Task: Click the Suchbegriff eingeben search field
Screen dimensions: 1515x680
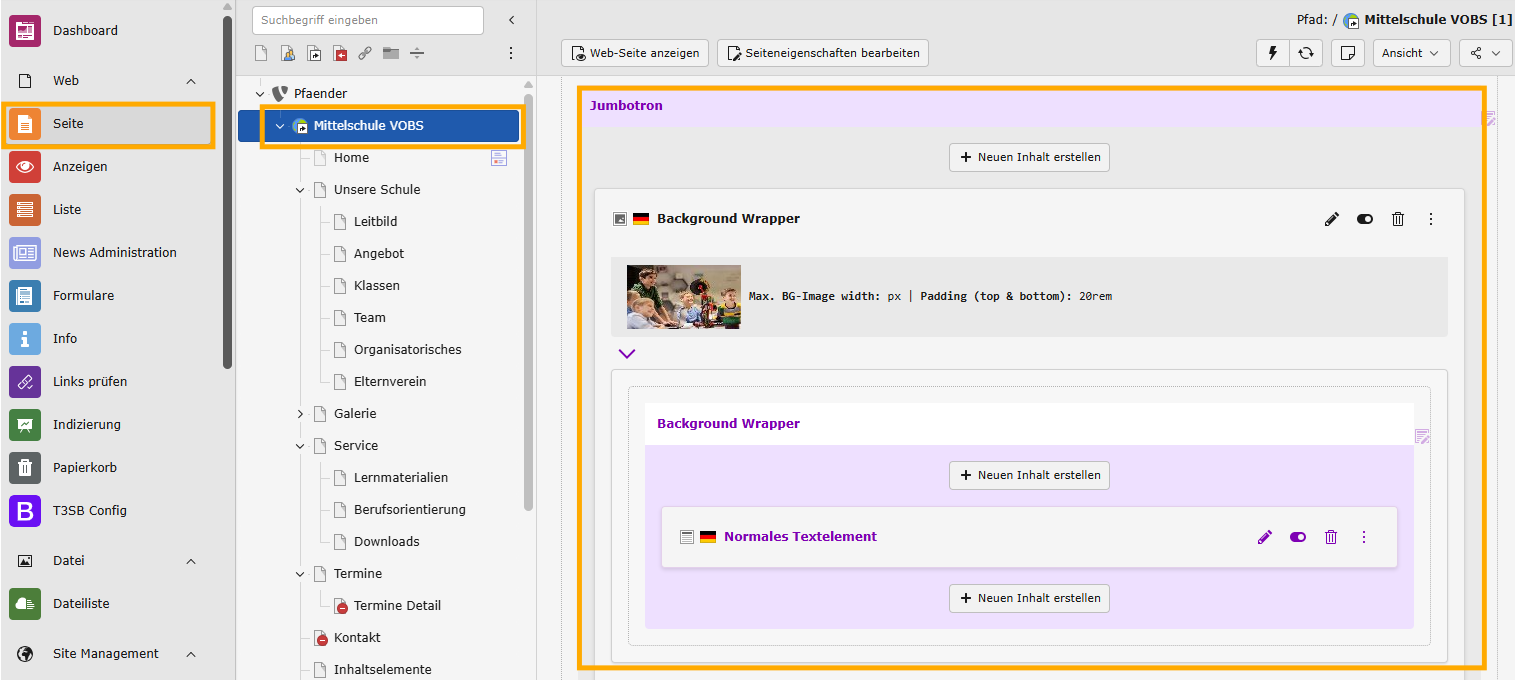Action: pyautogui.click(x=367, y=20)
